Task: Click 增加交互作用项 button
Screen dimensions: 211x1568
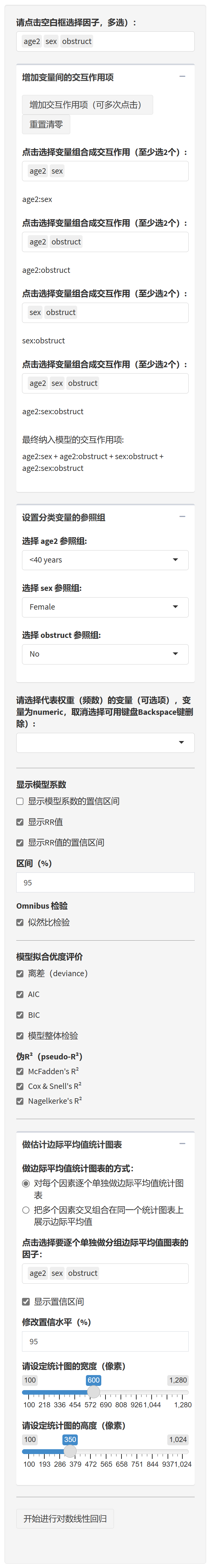Action: (x=87, y=105)
